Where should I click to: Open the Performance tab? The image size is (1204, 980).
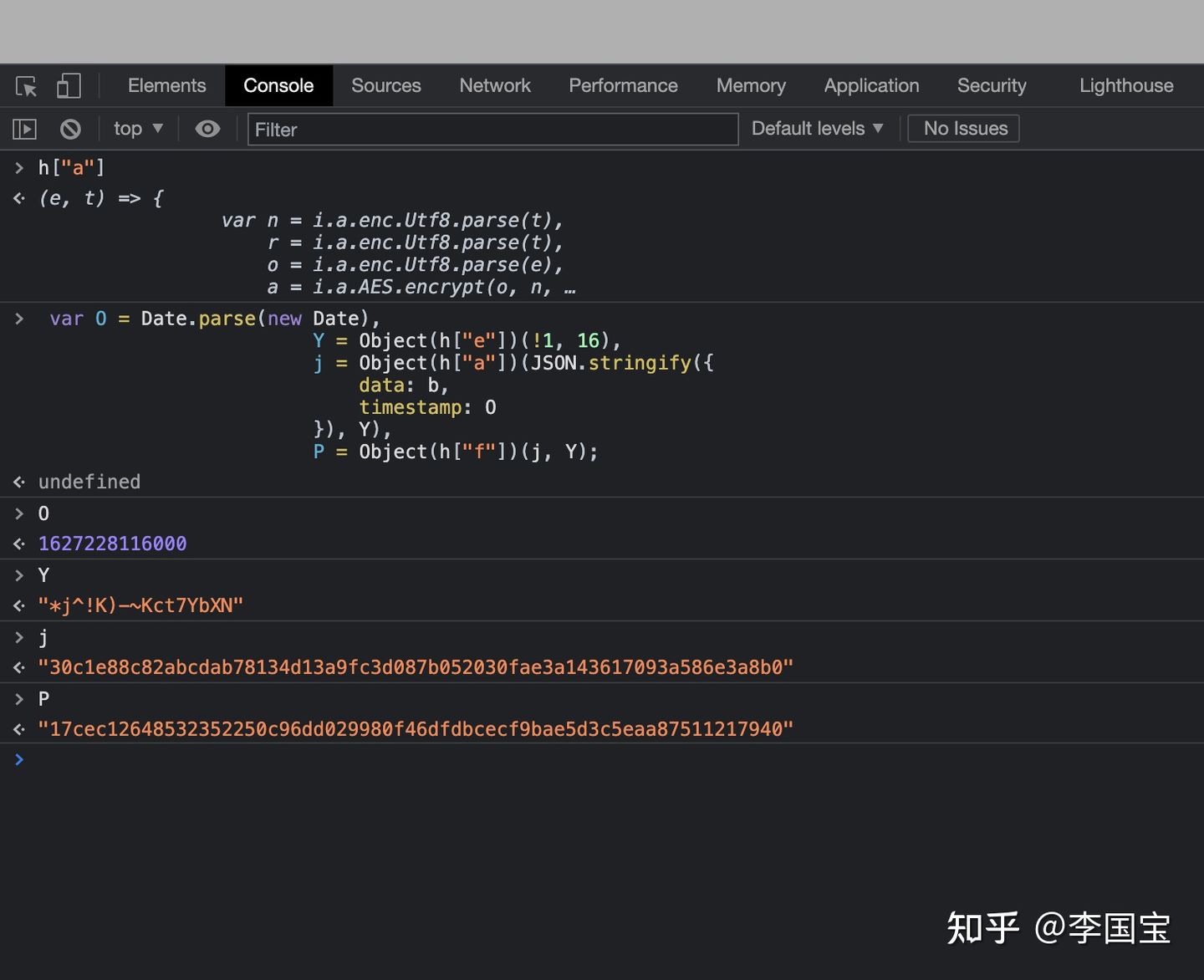623,86
